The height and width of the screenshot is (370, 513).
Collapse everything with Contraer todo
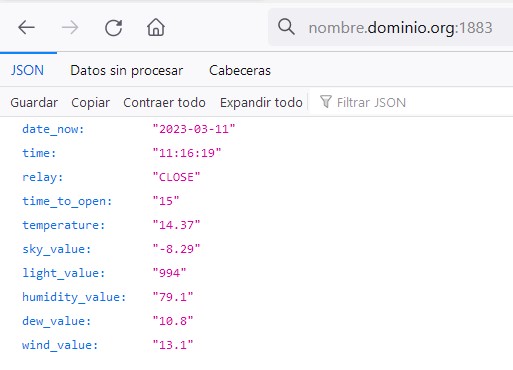tap(164, 103)
